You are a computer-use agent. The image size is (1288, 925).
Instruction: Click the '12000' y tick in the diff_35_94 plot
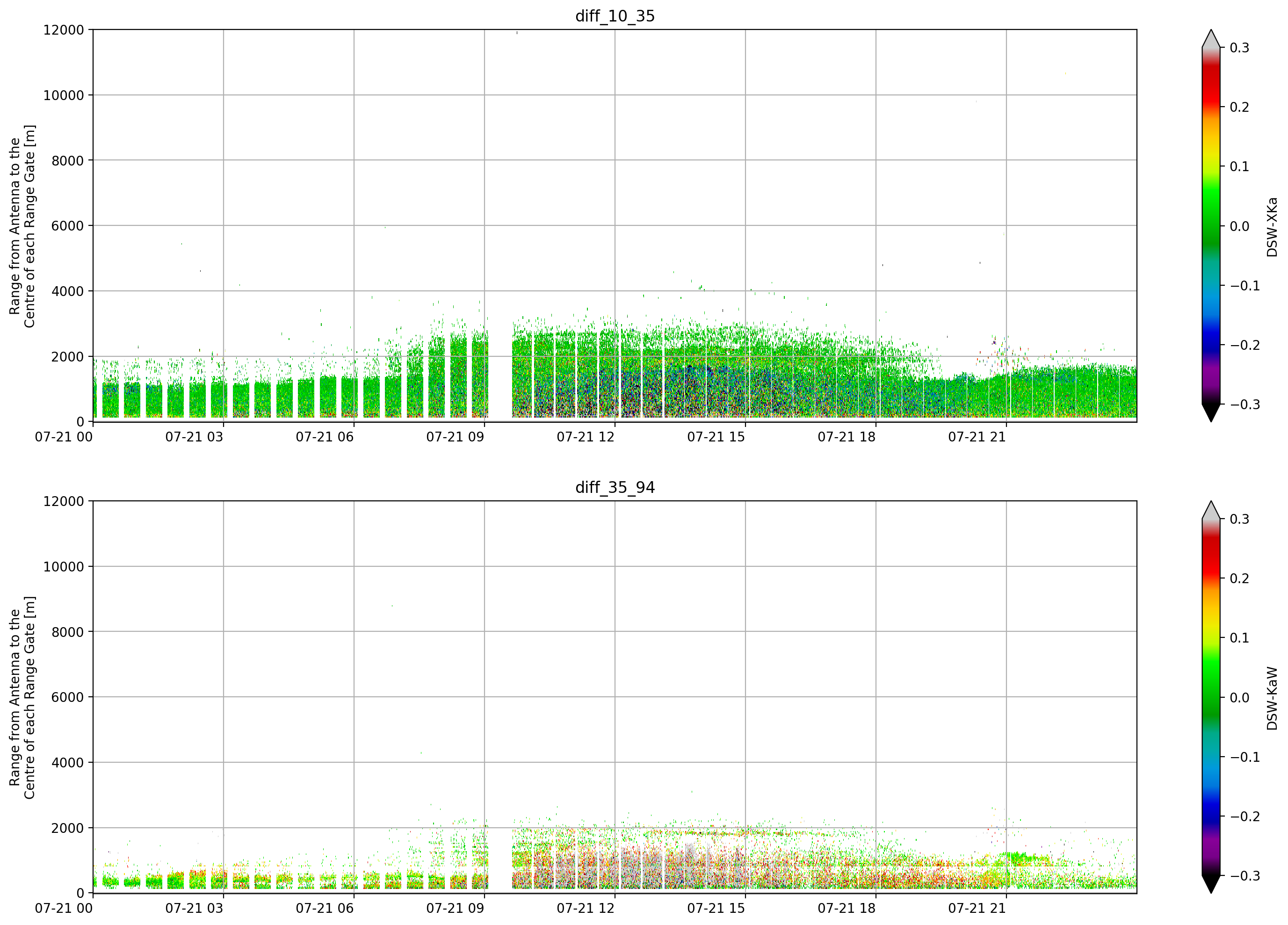(x=64, y=501)
